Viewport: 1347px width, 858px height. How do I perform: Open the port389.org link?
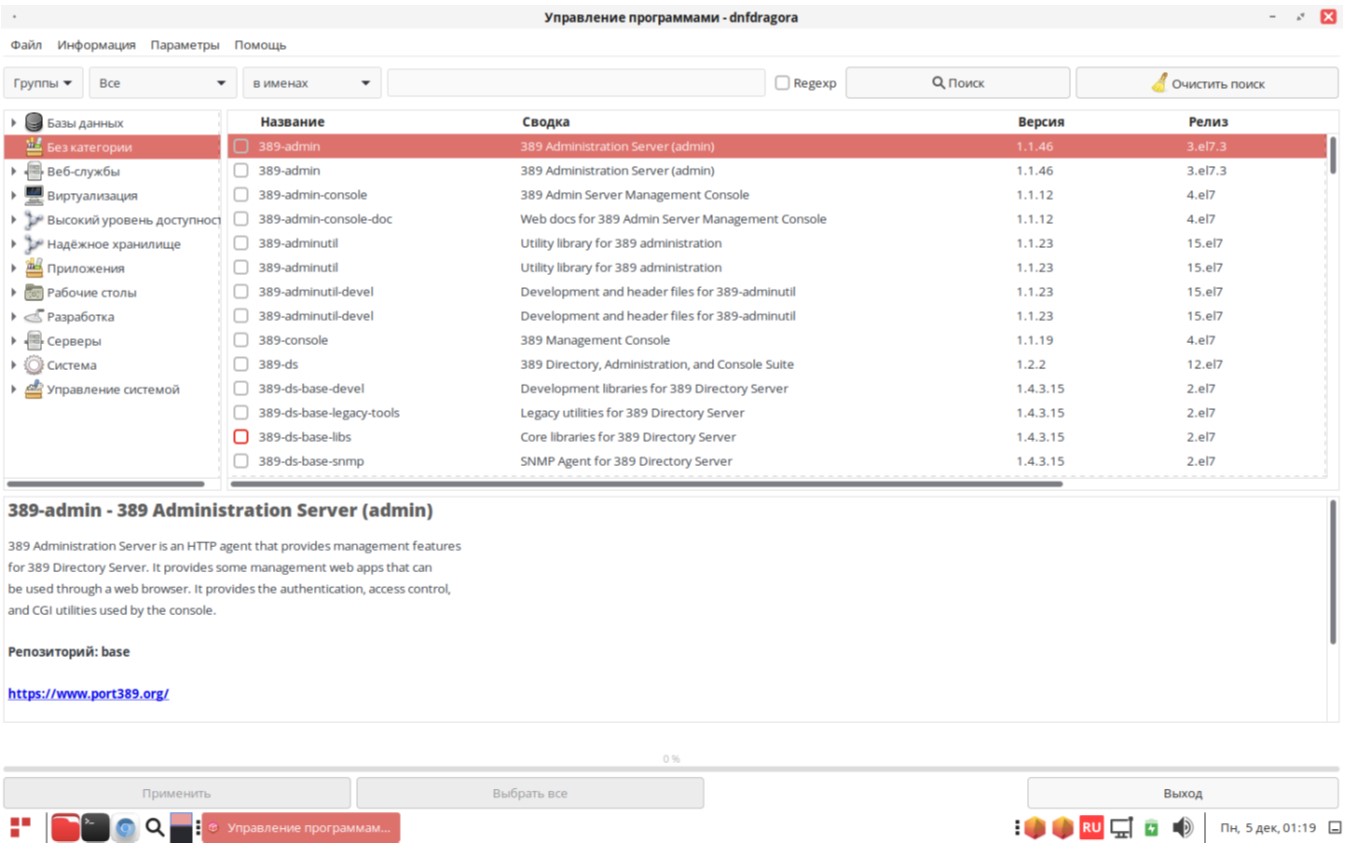pos(88,693)
